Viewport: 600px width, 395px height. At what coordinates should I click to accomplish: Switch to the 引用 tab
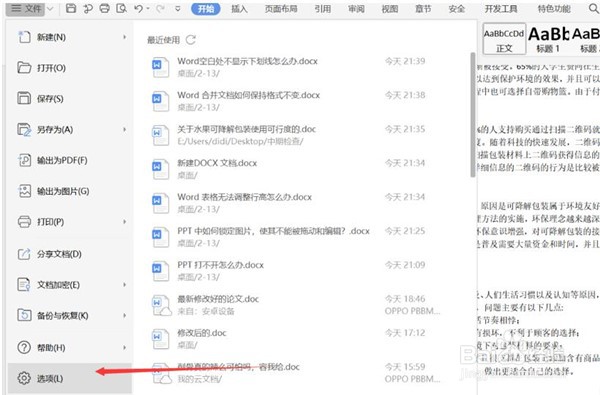[x=323, y=9]
